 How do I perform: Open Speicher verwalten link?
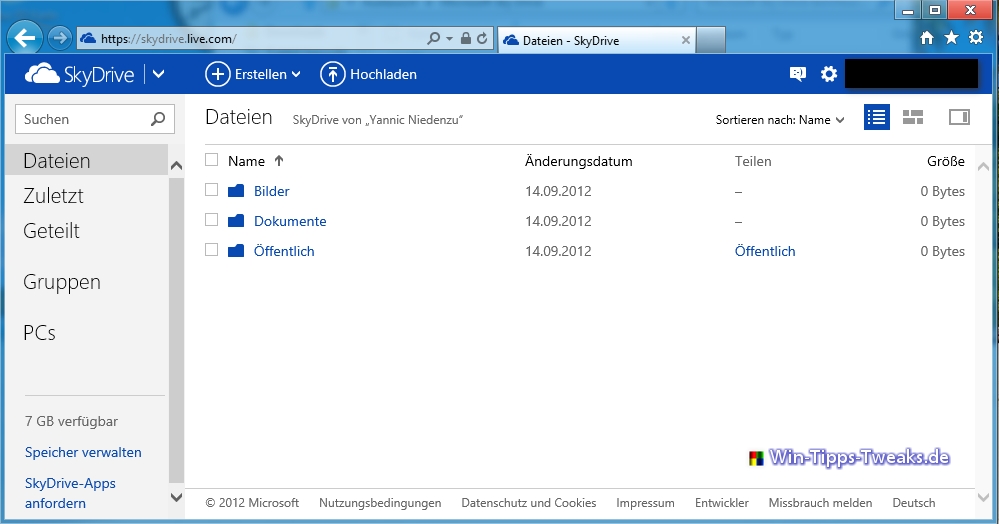(83, 452)
